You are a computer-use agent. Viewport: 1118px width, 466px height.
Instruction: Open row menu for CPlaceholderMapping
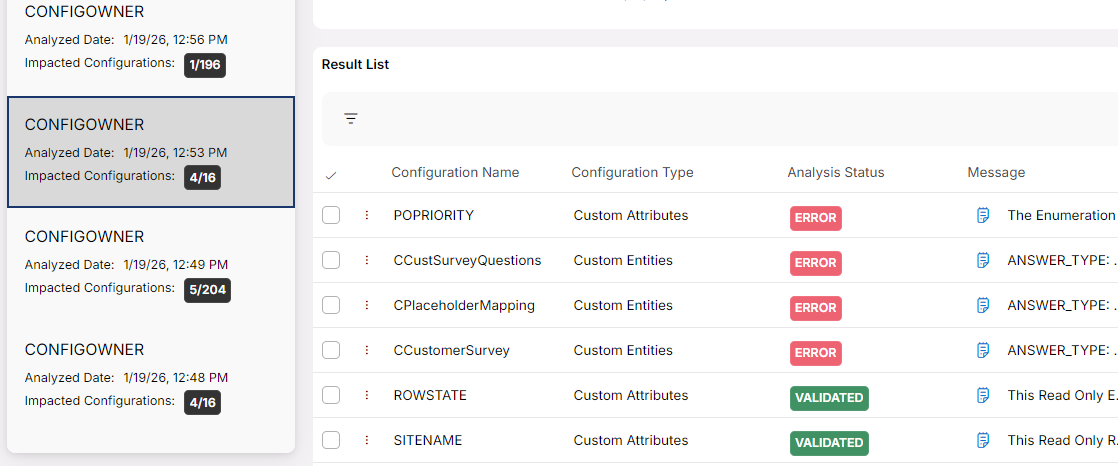pos(366,305)
